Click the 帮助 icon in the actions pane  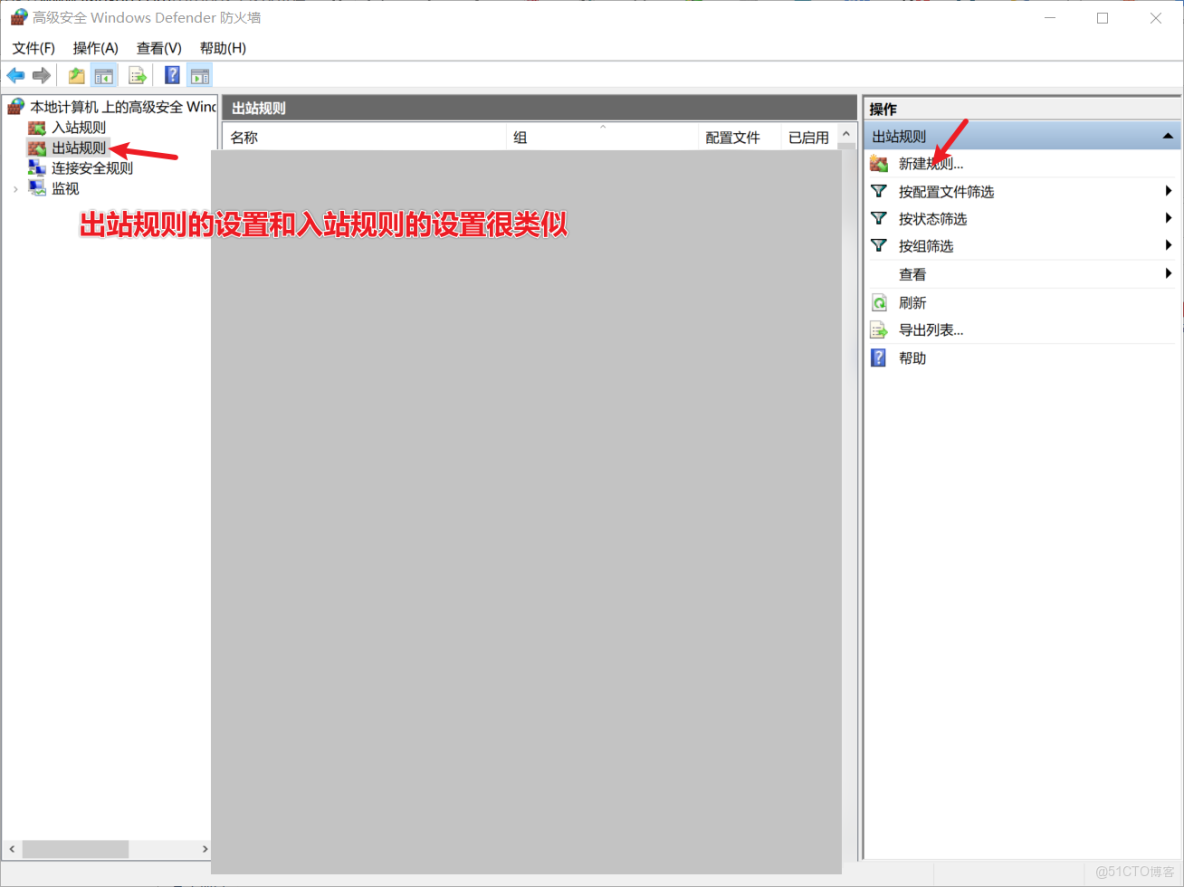coord(878,357)
